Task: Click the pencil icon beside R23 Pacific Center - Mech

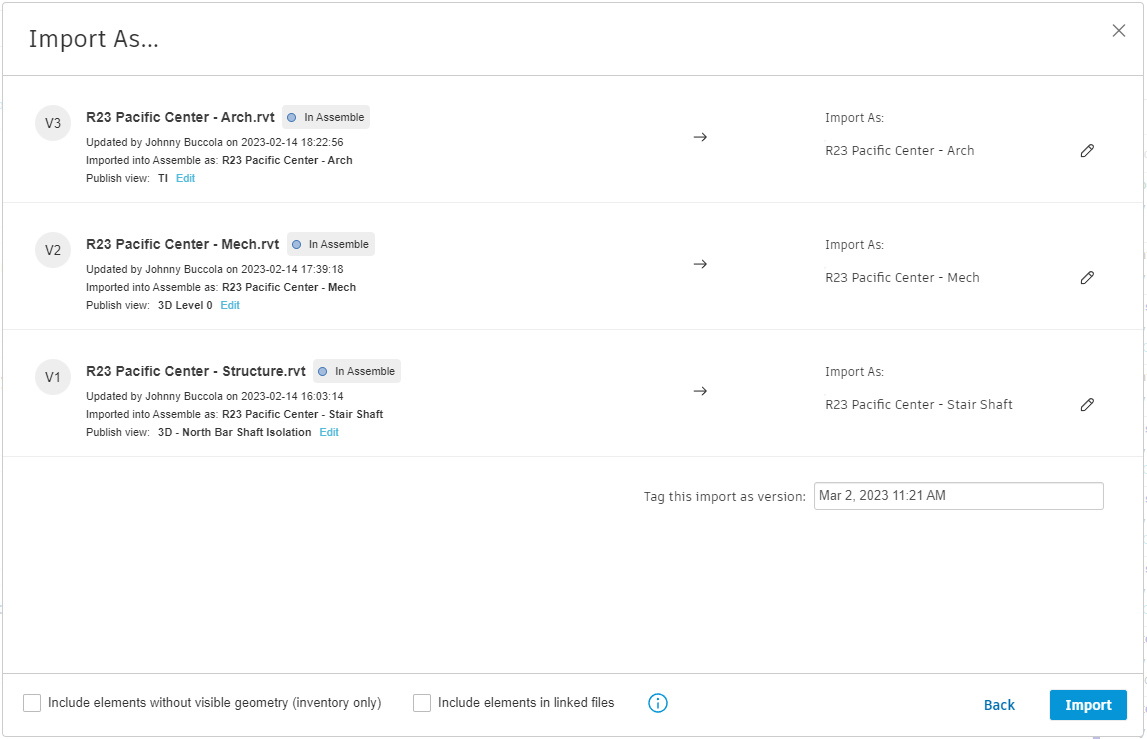Action: pos(1087,277)
